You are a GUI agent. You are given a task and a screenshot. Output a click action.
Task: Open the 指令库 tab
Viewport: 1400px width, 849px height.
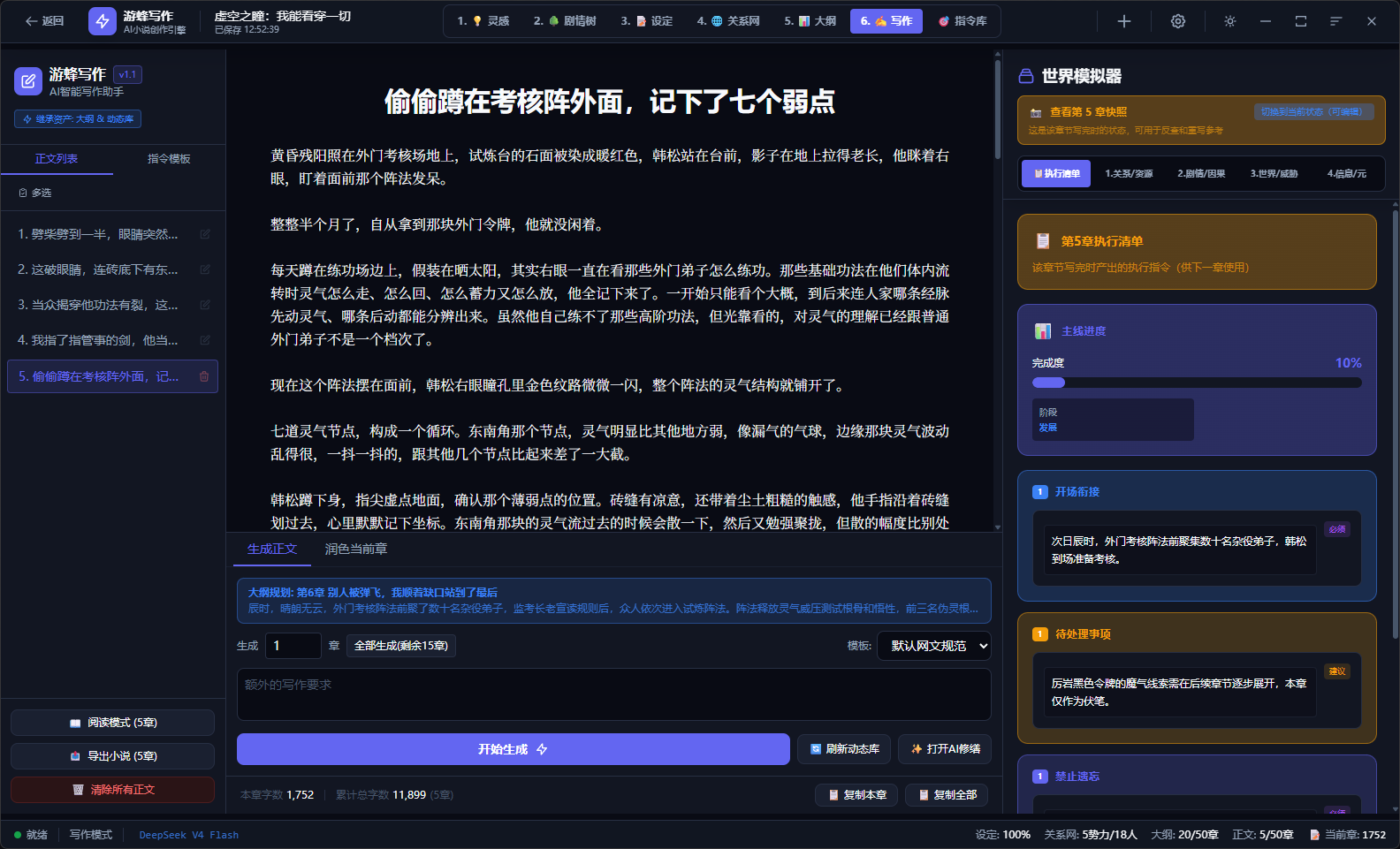(962, 21)
